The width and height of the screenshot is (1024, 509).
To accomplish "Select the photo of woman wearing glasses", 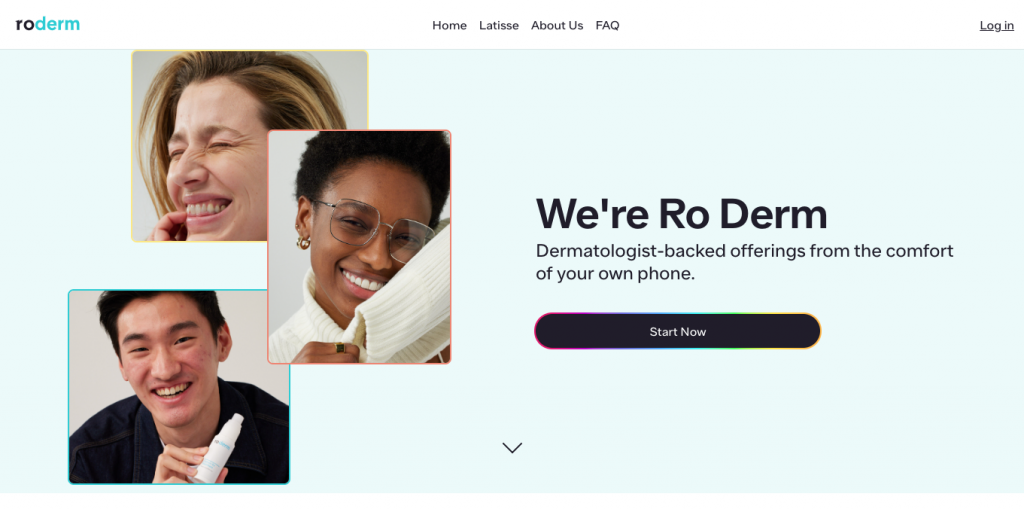I will pyautogui.click(x=359, y=246).
